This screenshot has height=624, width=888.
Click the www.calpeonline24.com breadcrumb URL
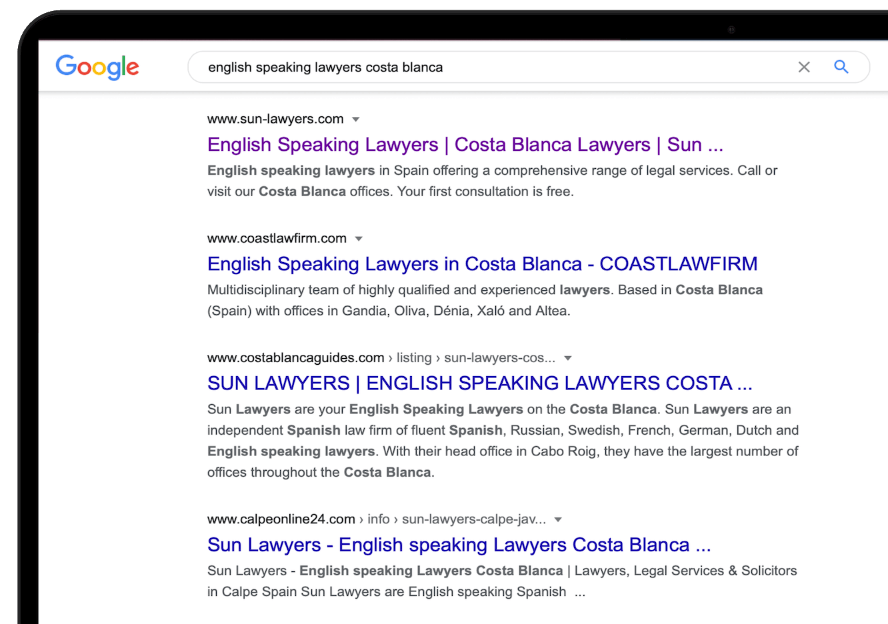point(377,519)
